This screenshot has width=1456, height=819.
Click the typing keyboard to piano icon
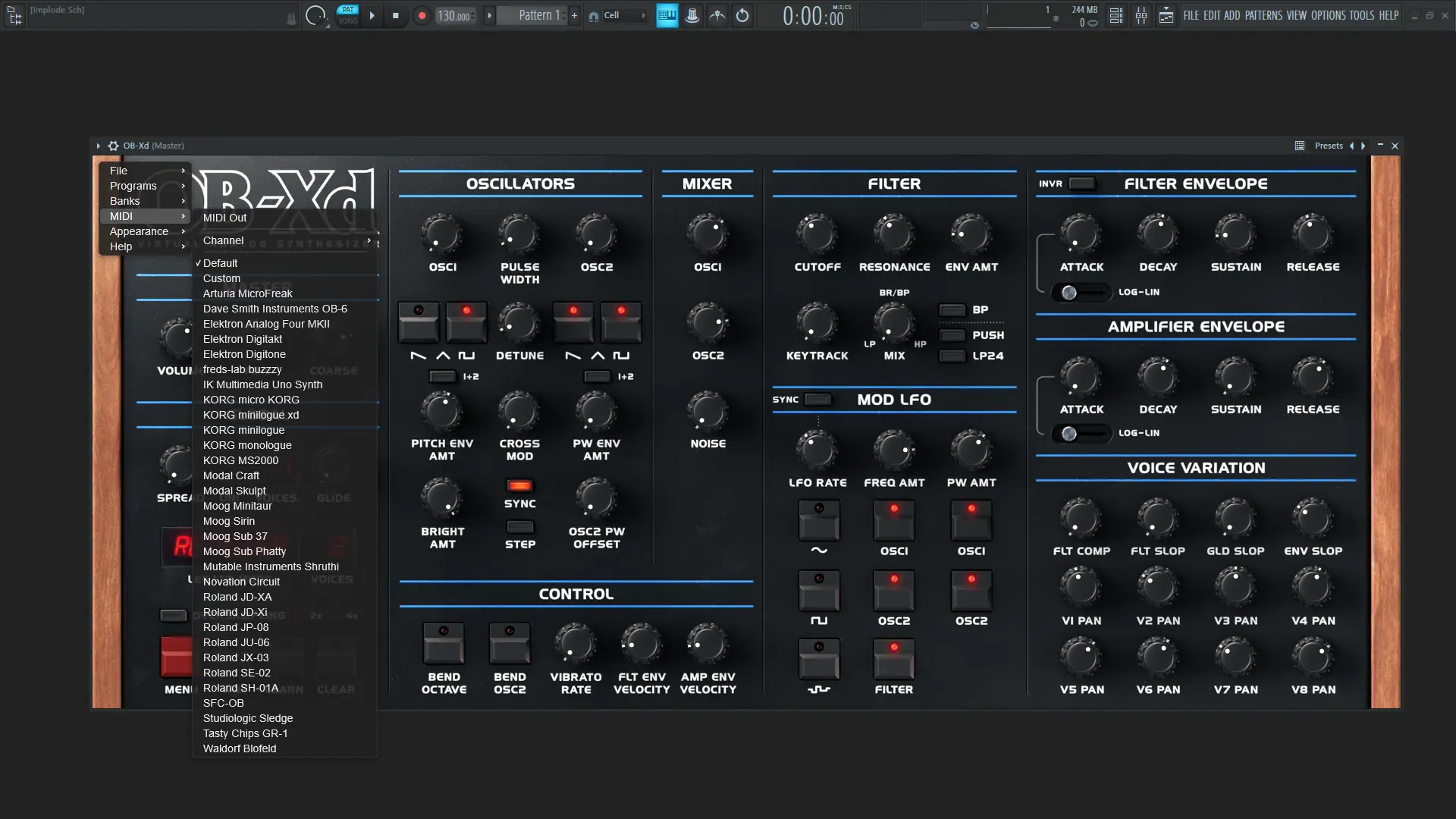pyautogui.click(x=667, y=15)
